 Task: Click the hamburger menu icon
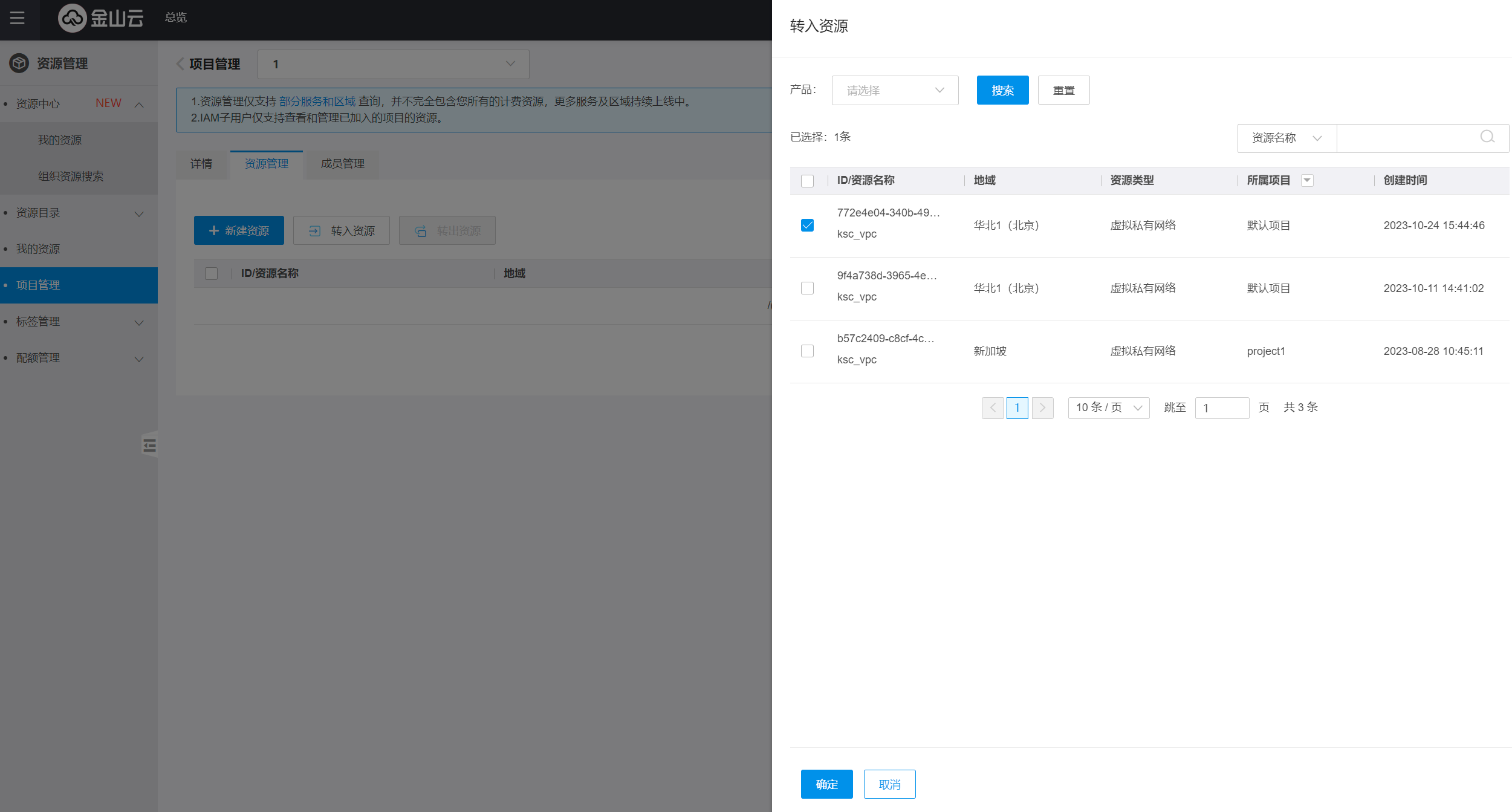click(17, 18)
